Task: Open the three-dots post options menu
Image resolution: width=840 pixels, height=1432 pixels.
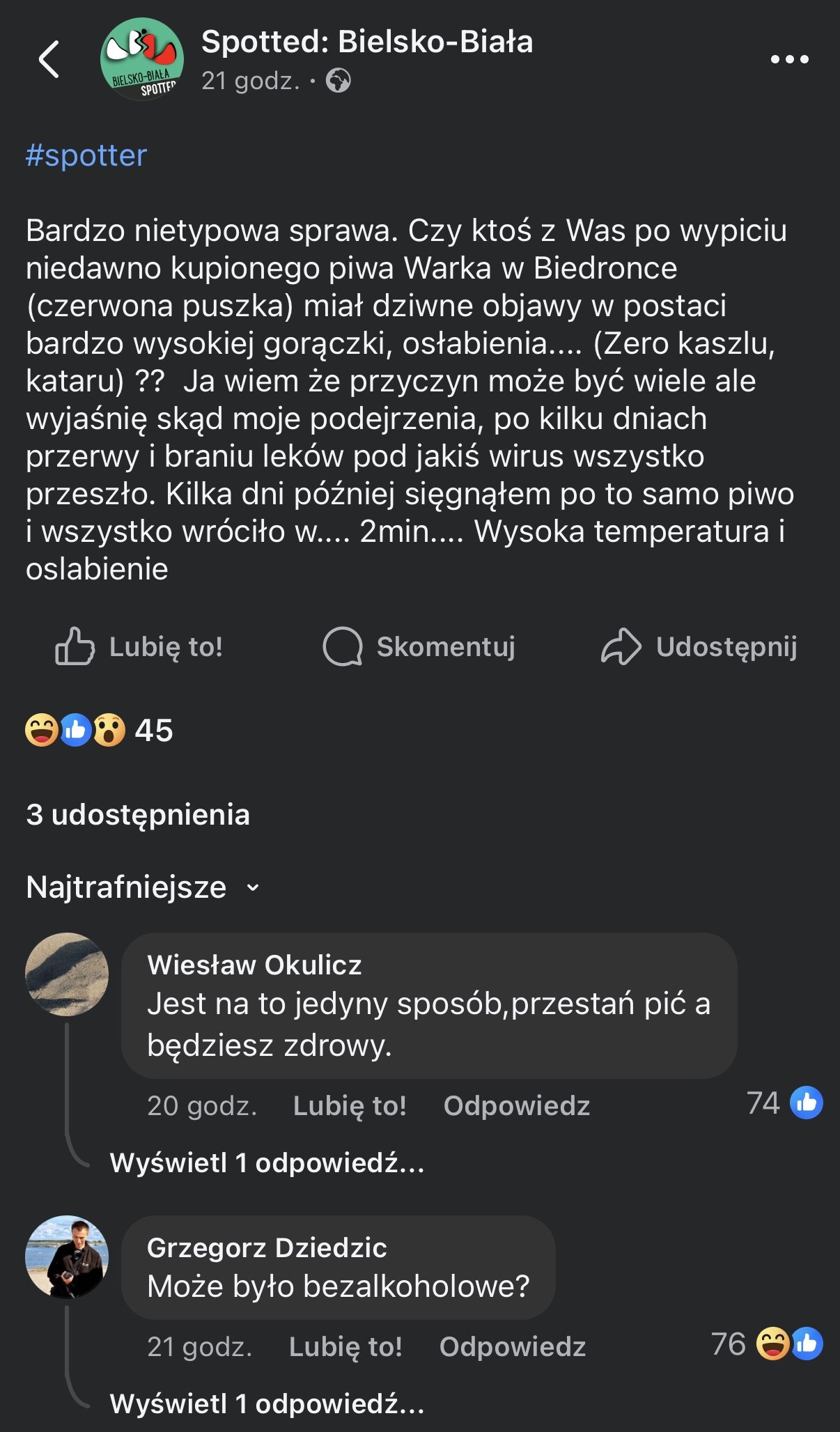Action: (789, 60)
